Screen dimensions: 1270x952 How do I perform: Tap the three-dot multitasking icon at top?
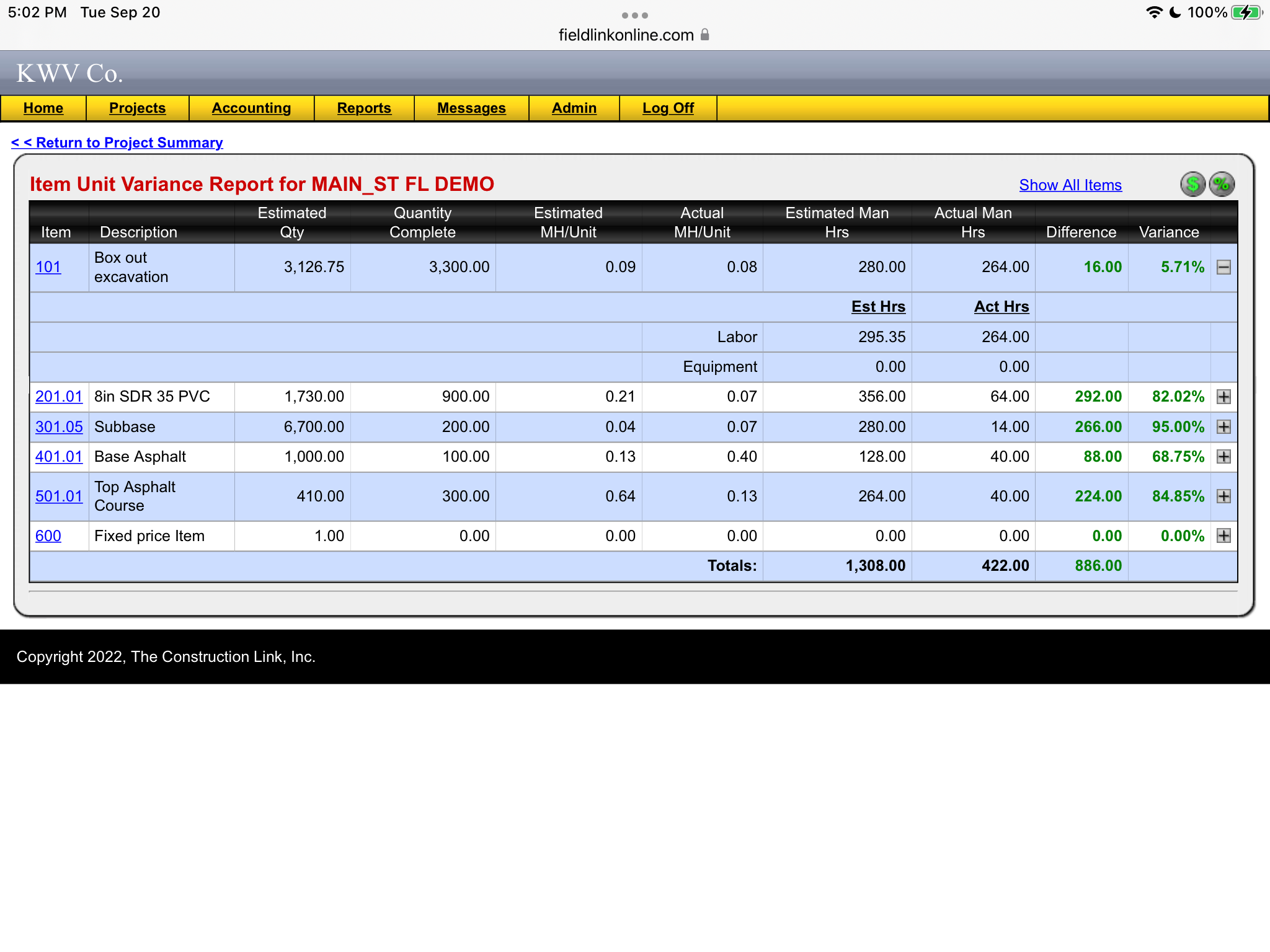634,15
